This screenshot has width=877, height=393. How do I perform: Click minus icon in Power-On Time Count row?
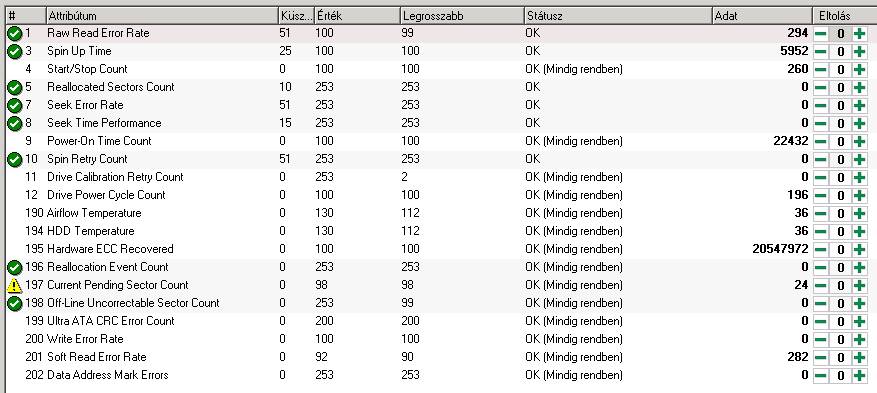coord(821,141)
